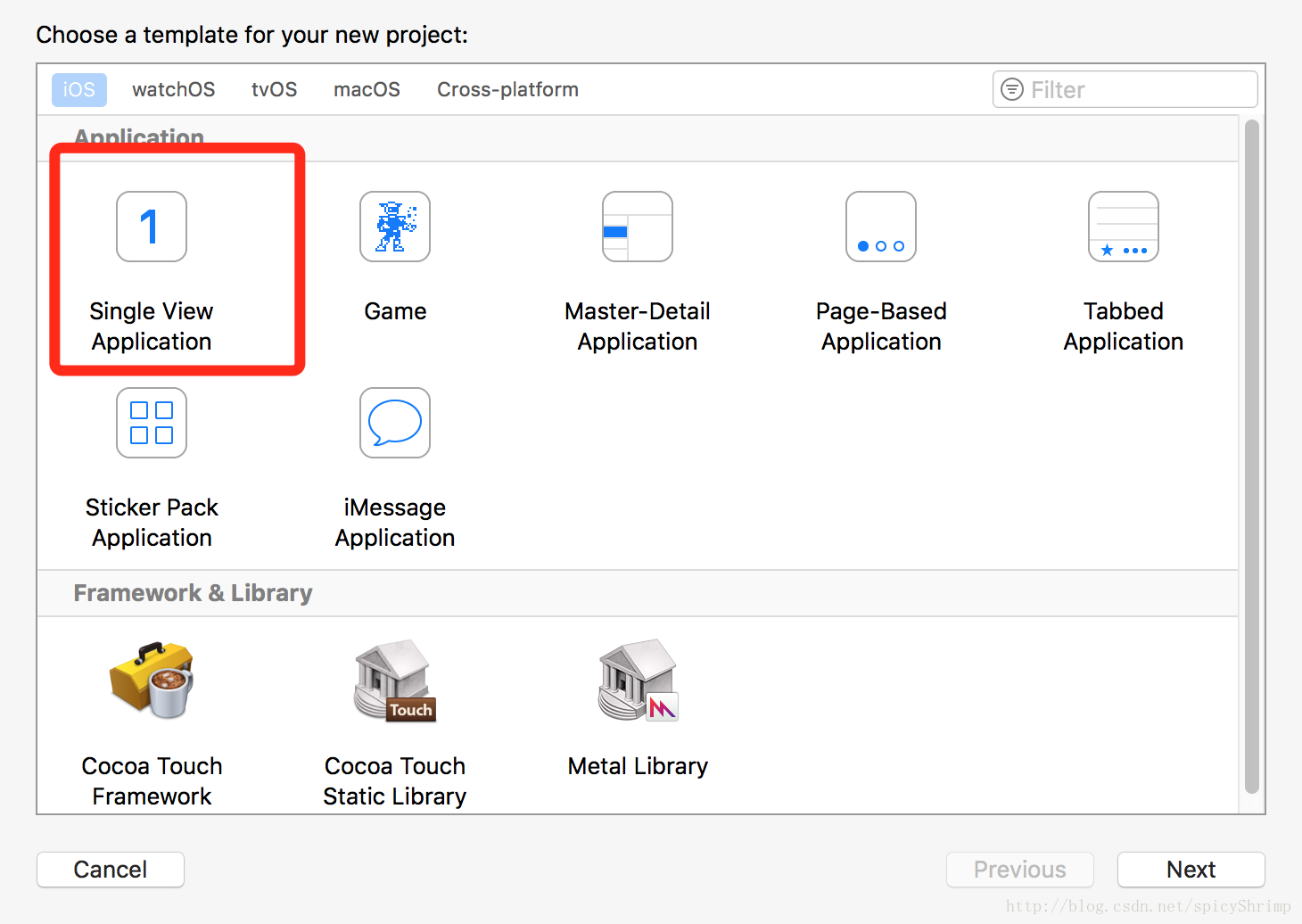Choose the Game template icon
1302x924 pixels.
(395, 227)
